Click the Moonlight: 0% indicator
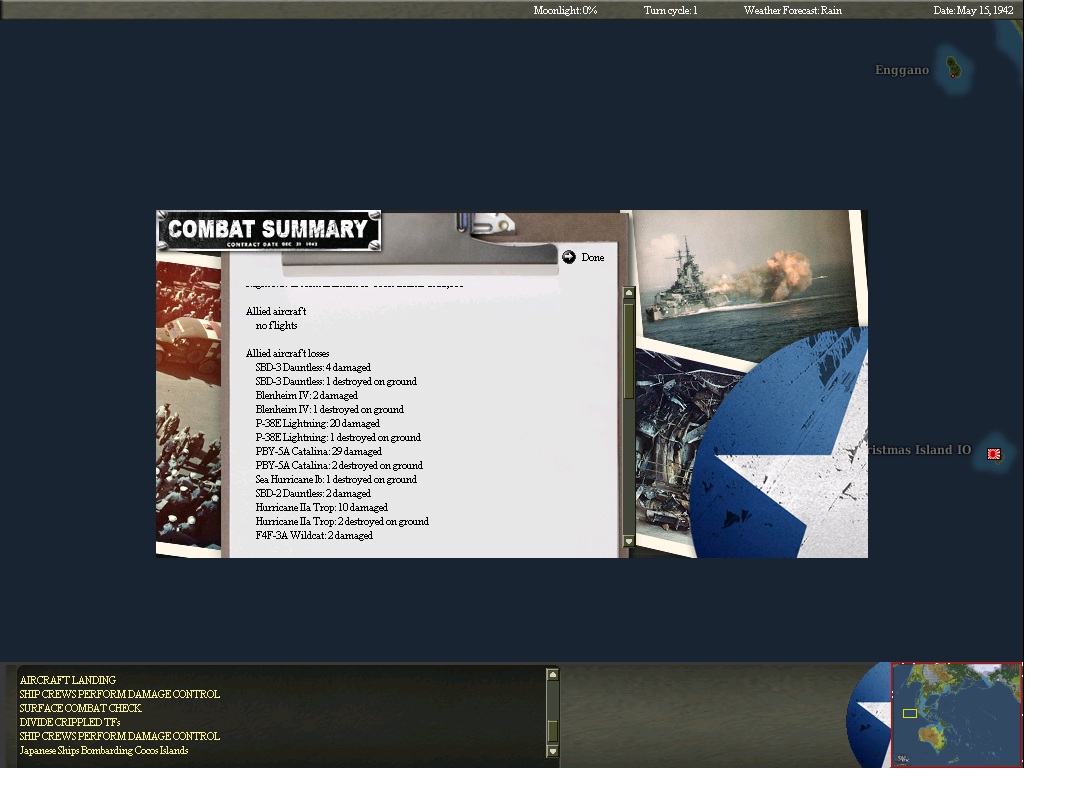 click(565, 10)
